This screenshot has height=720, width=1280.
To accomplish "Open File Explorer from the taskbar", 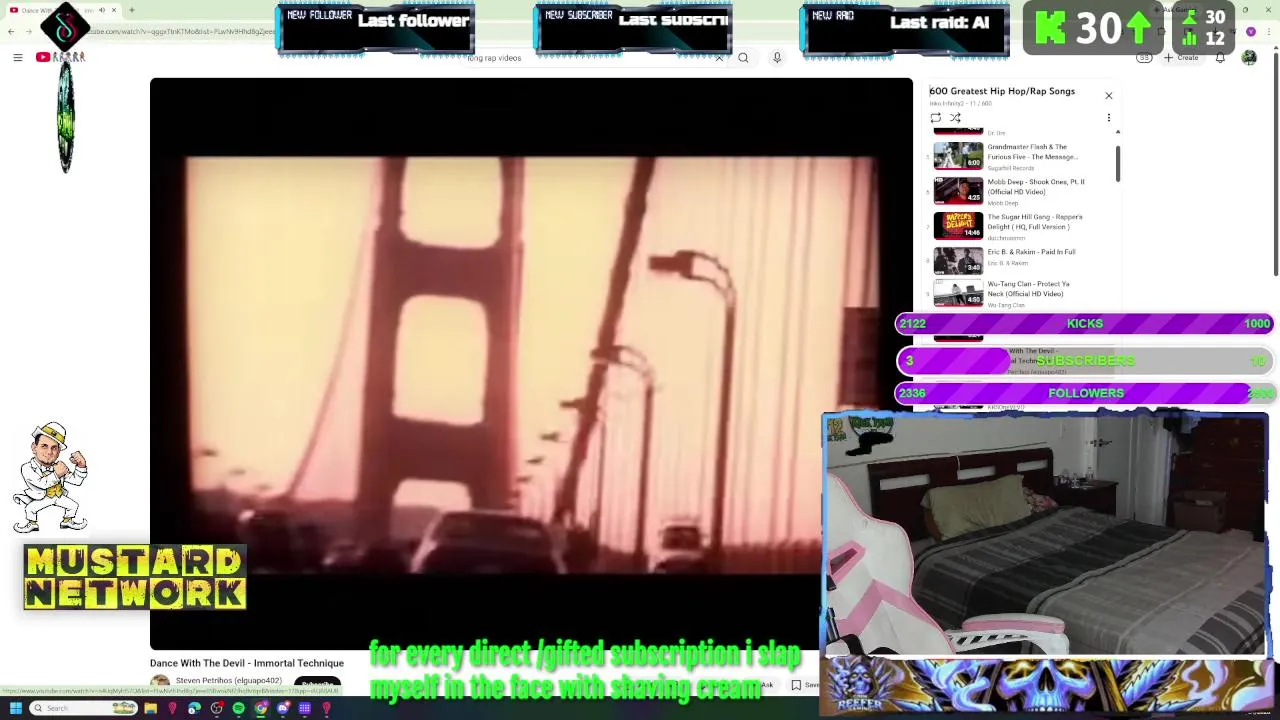I will pos(150,708).
